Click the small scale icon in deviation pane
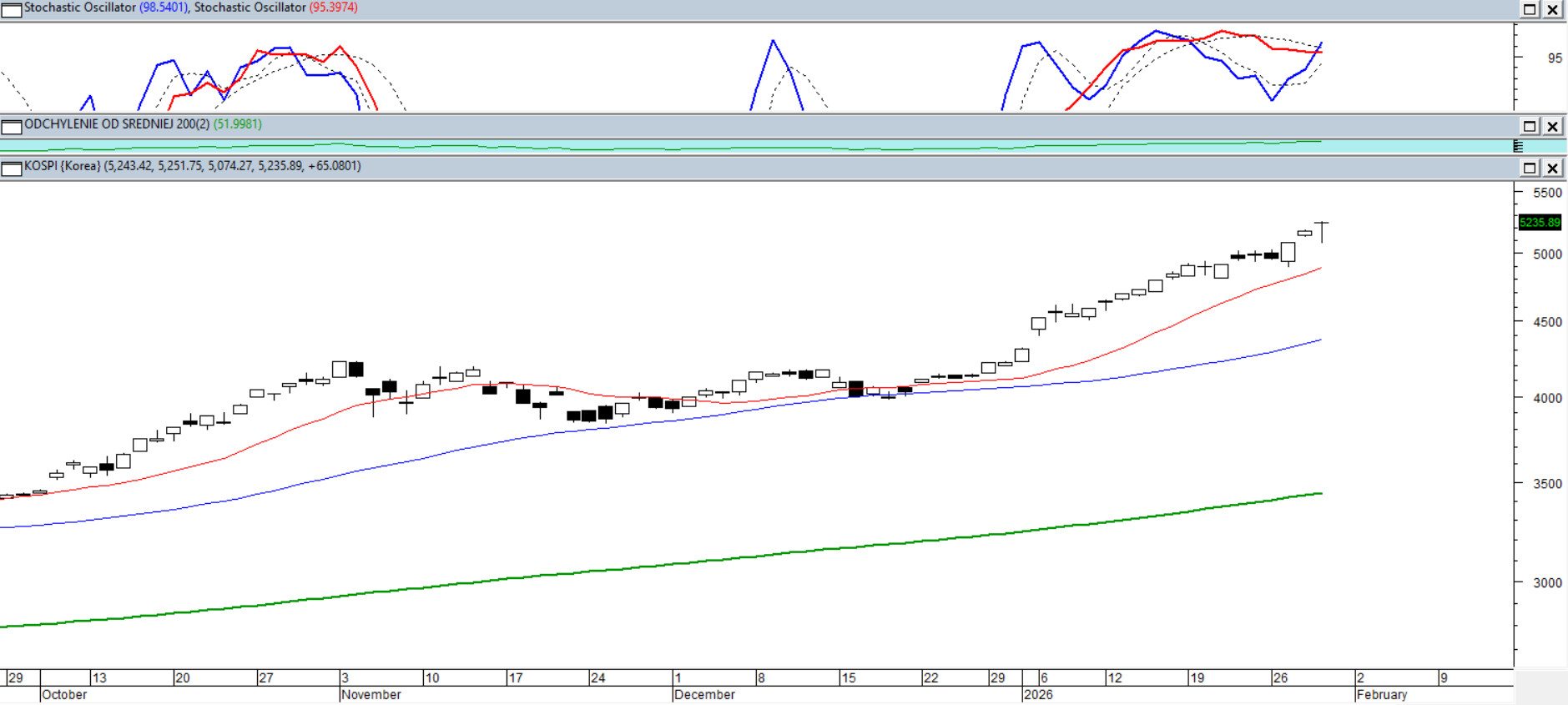The width and height of the screenshot is (1568, 705). (x=1518, y=147)
